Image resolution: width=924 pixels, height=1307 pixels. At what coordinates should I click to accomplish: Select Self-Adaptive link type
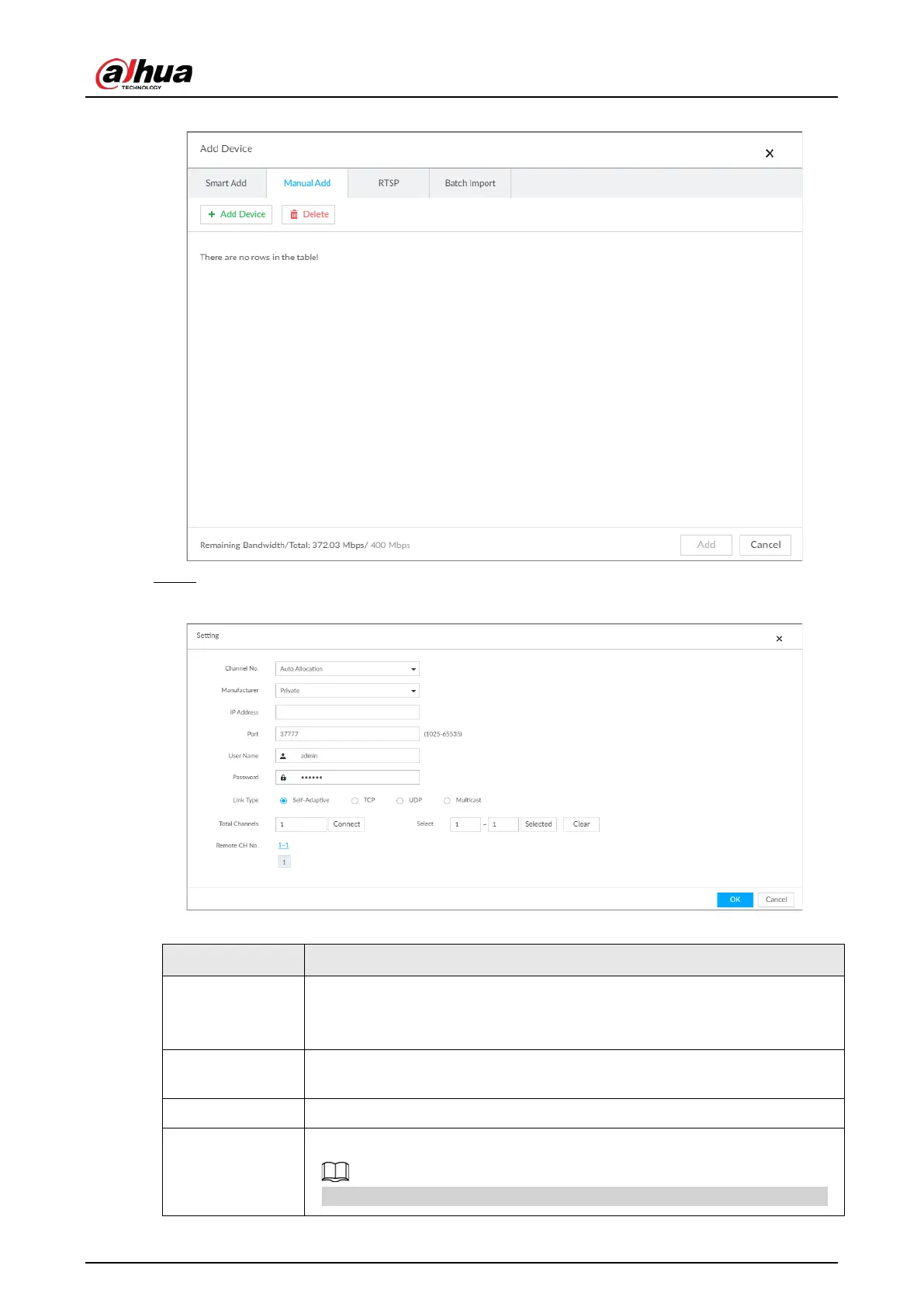284,800
